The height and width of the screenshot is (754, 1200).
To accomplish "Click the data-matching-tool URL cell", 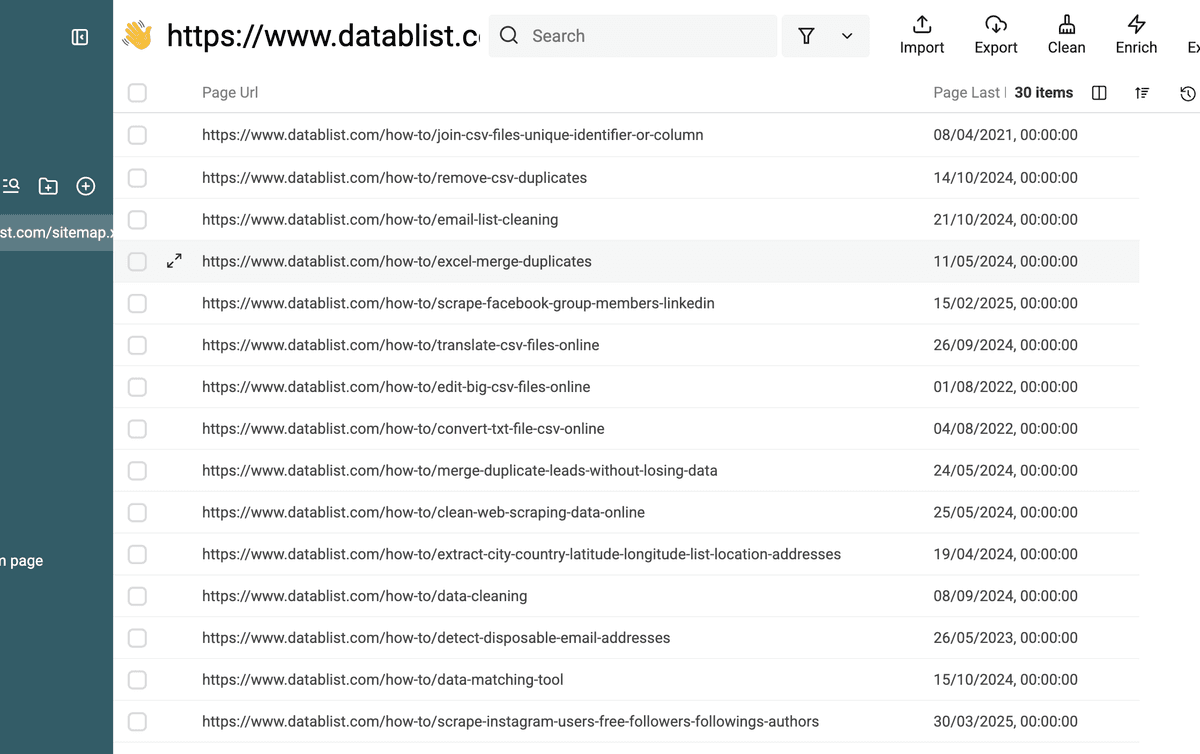I will (383, 680).
